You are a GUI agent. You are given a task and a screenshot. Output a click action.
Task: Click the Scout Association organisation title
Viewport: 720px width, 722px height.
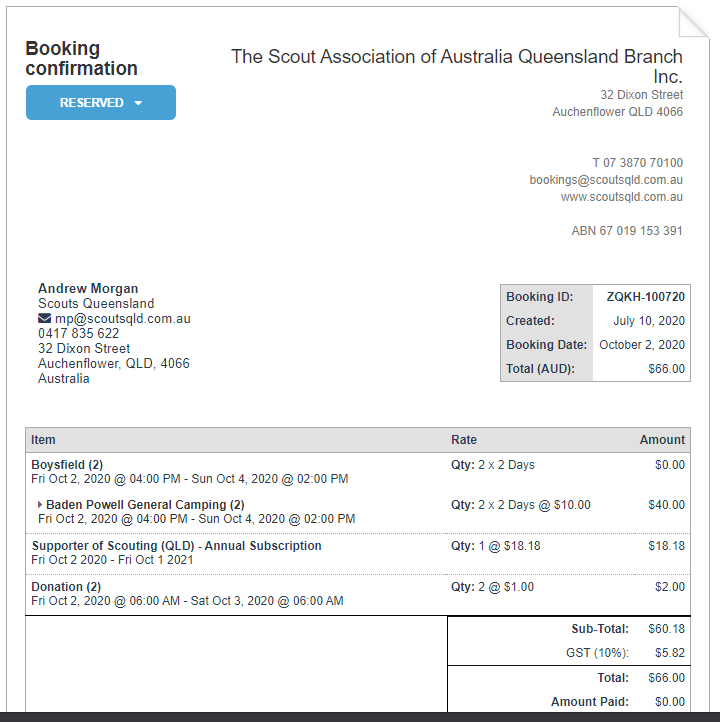point(457,66)
